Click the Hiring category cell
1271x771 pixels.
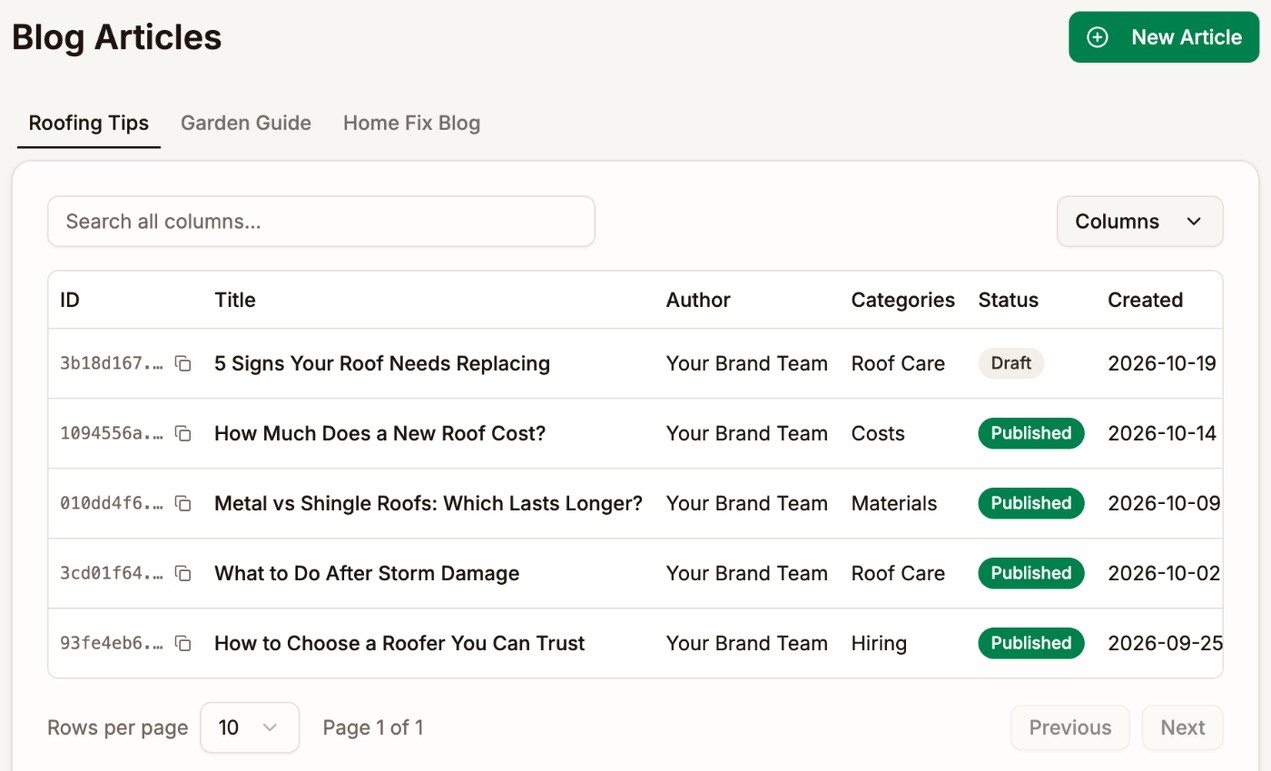tap(879, 643)
